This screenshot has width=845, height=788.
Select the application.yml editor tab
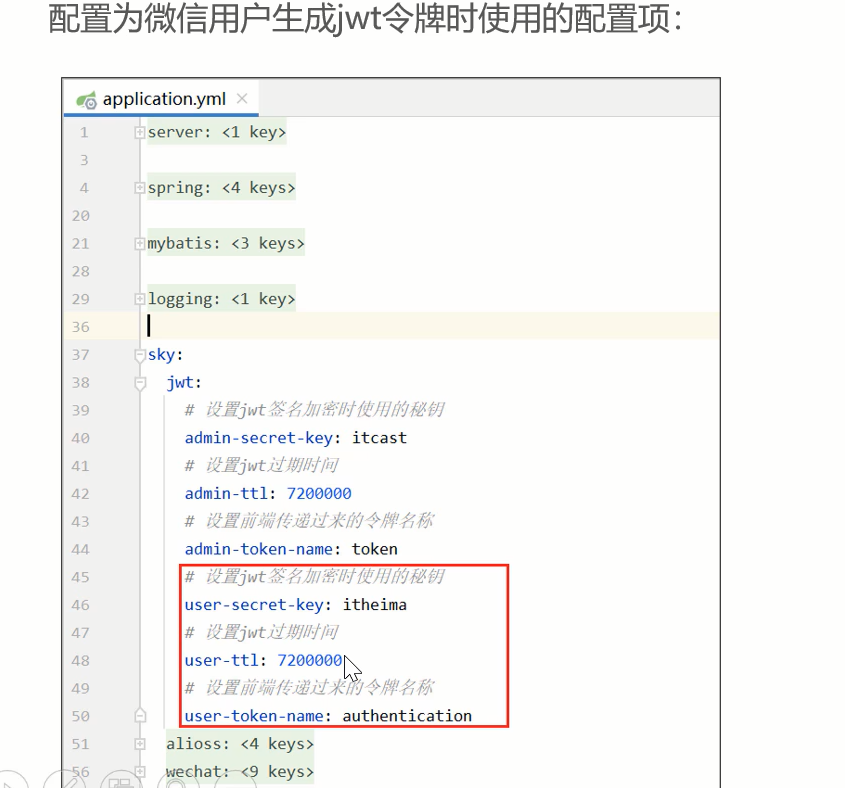click(x=161, y=99)
